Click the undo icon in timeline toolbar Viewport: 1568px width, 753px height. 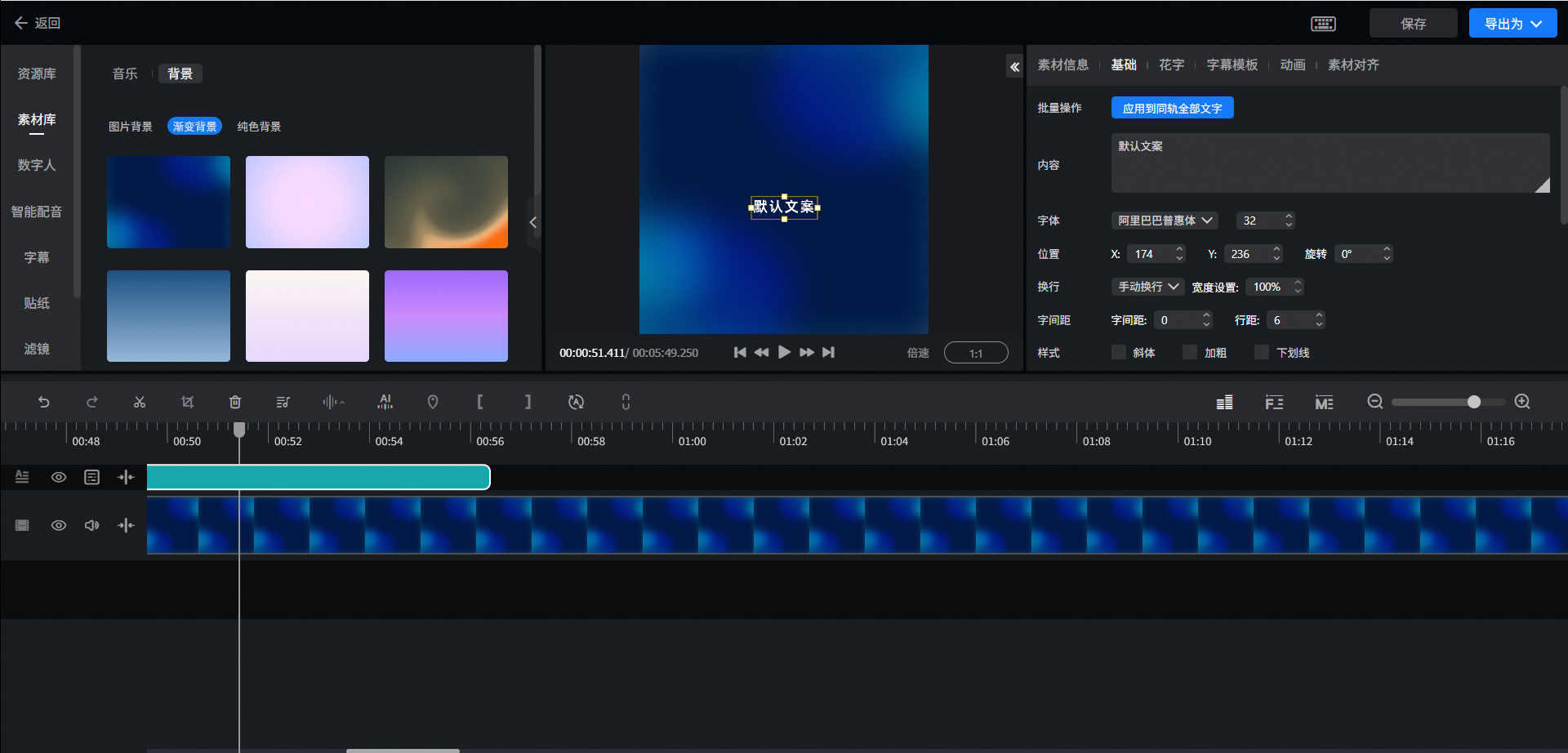[44, 402]
